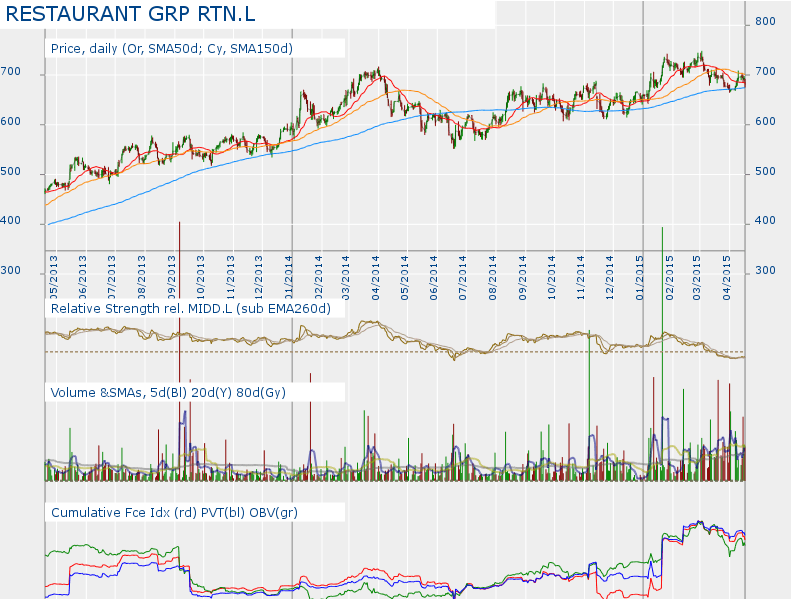
Task: Click the Relative Strength rel. MIDD.L label
Action: (x=191, y=308)
